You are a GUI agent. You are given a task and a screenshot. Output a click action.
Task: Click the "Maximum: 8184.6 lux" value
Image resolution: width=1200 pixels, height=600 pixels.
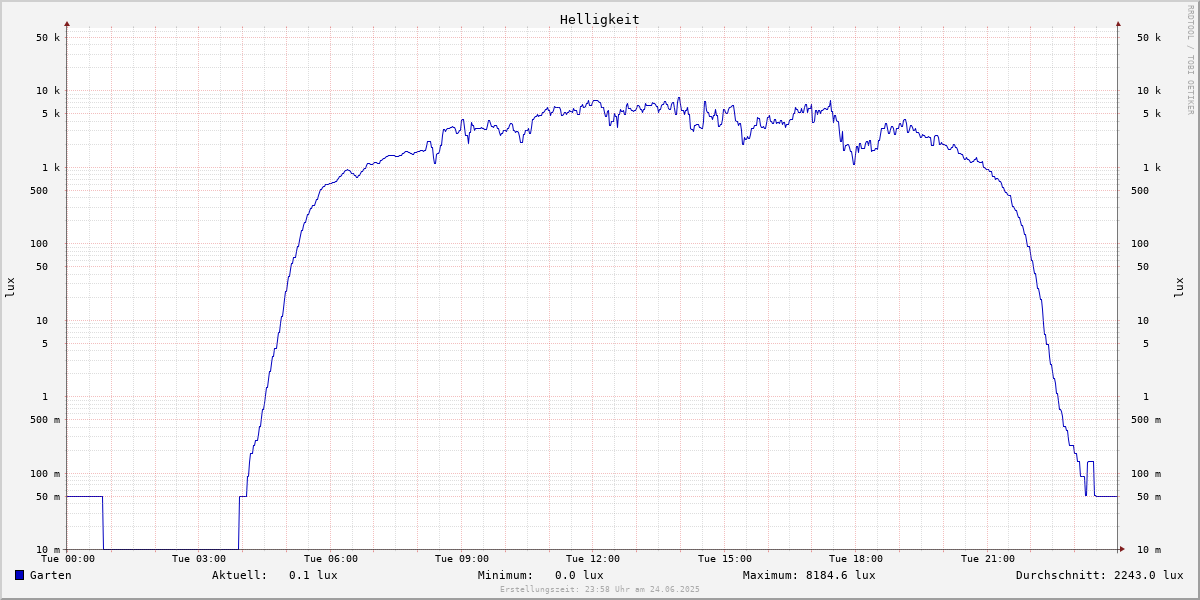tap(809, 575)
